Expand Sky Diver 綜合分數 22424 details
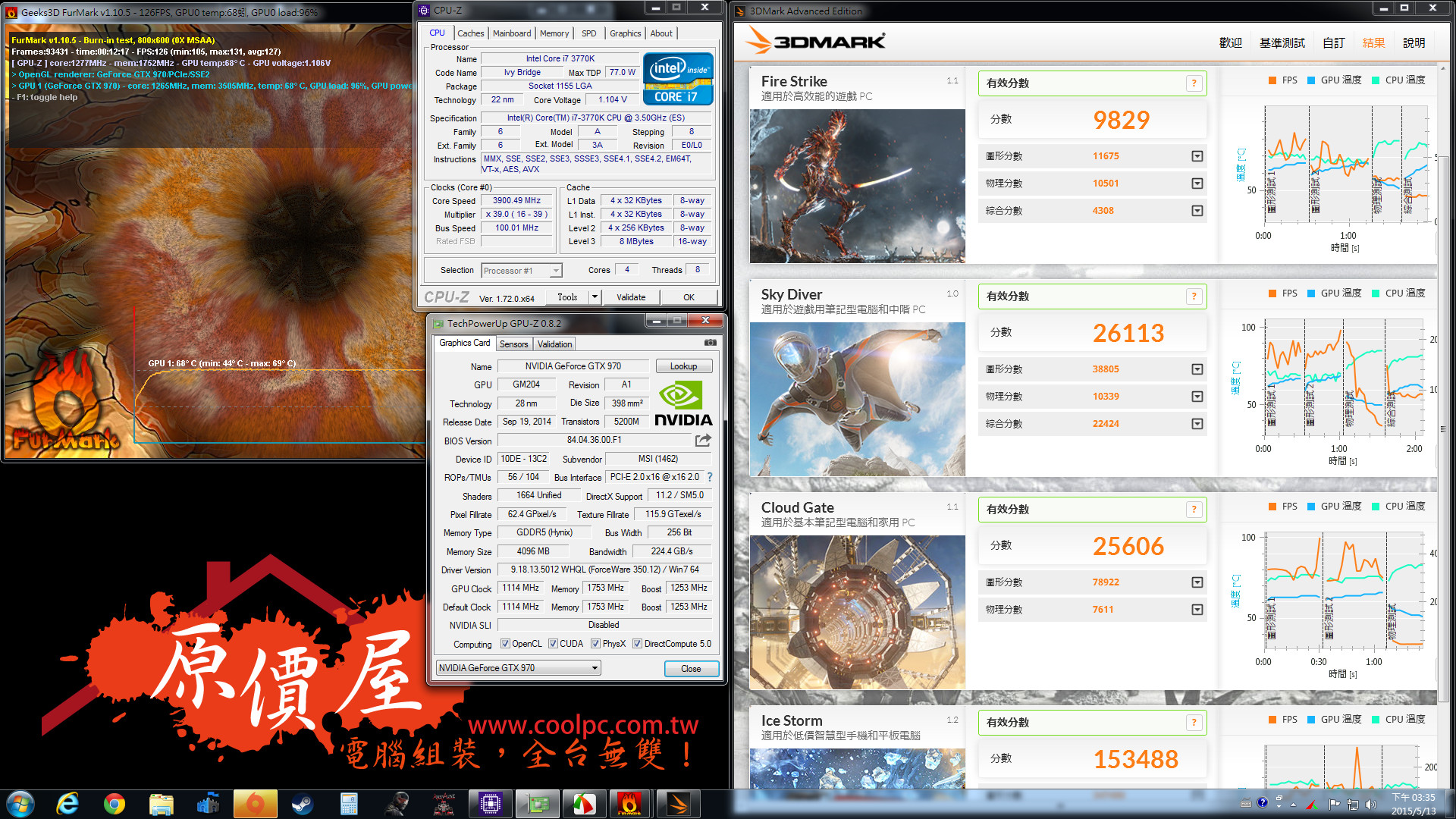 (1197, 424)
